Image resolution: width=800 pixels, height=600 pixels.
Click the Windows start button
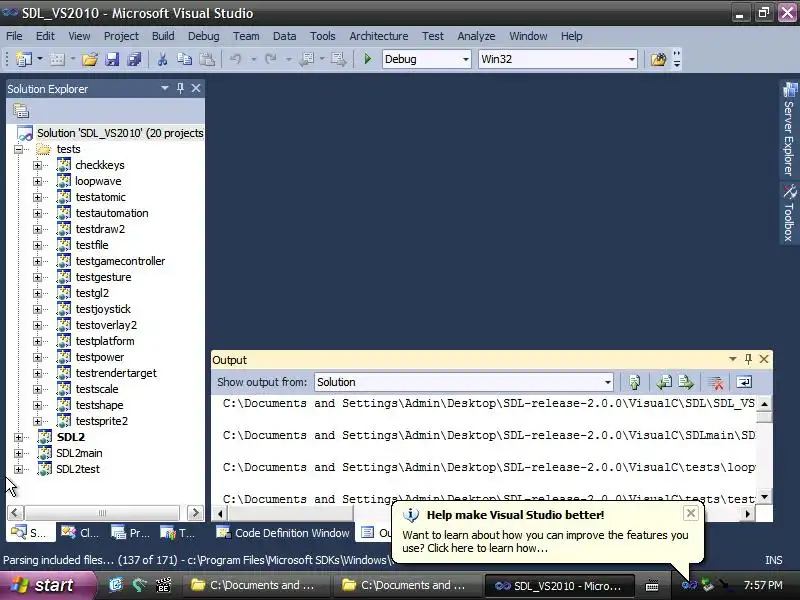pos(47,585)
